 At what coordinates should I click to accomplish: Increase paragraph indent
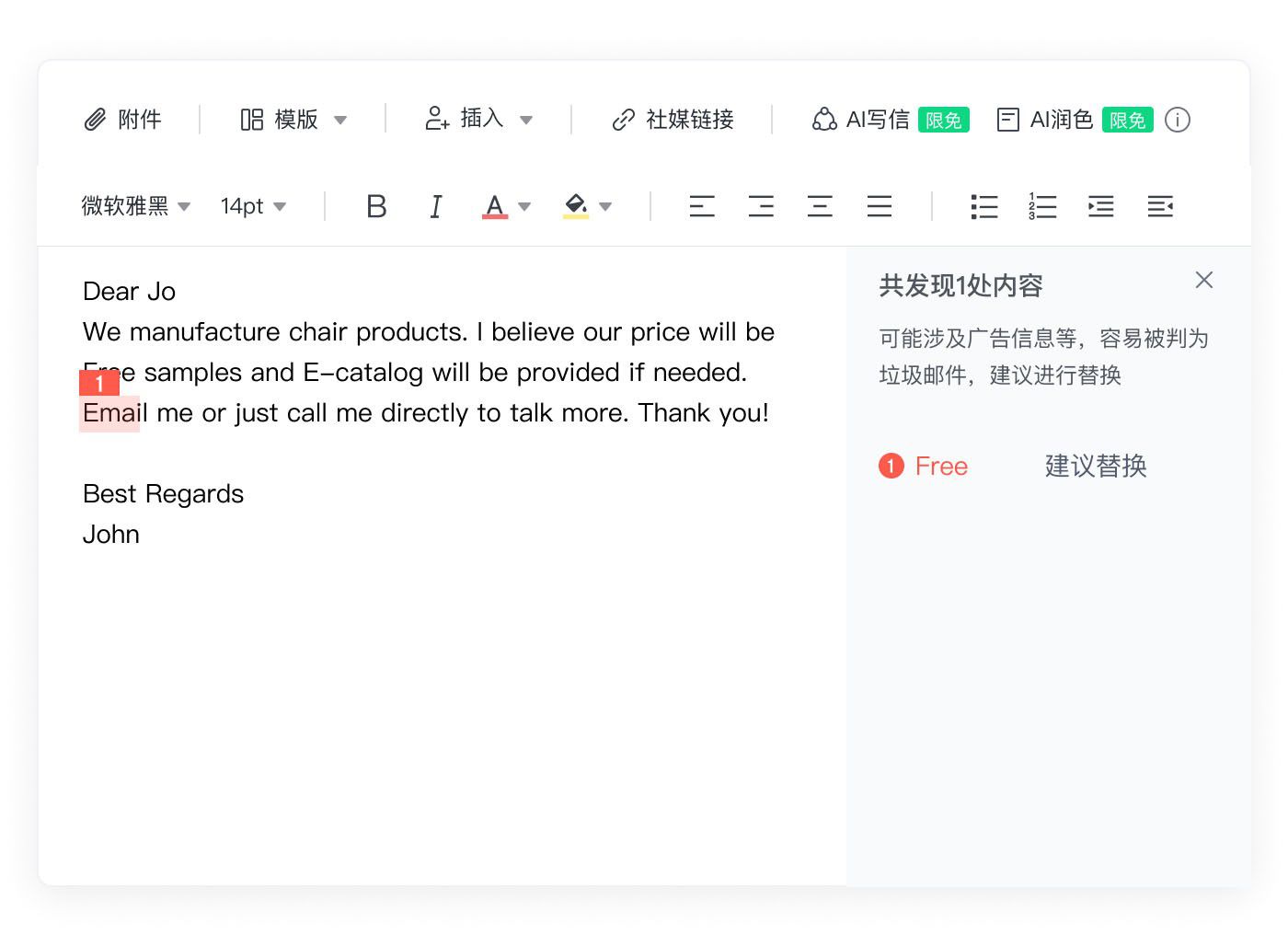point(1101,206)
